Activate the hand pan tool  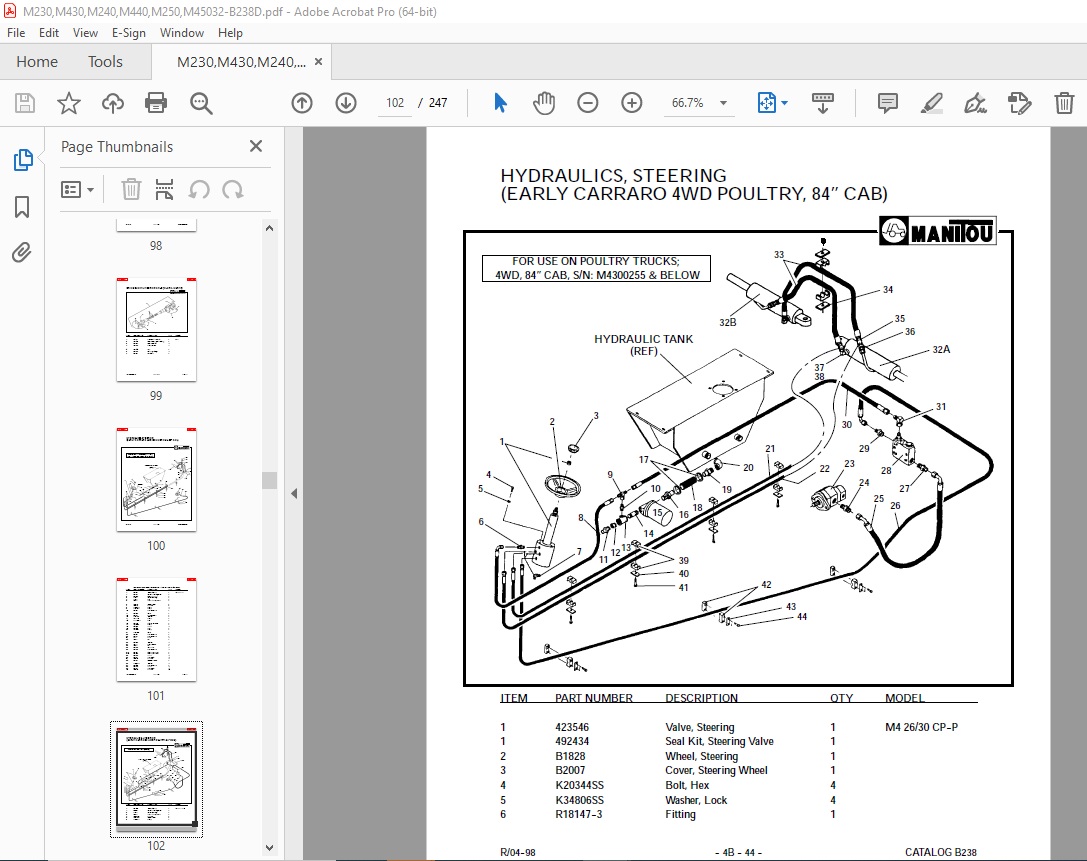544,103
